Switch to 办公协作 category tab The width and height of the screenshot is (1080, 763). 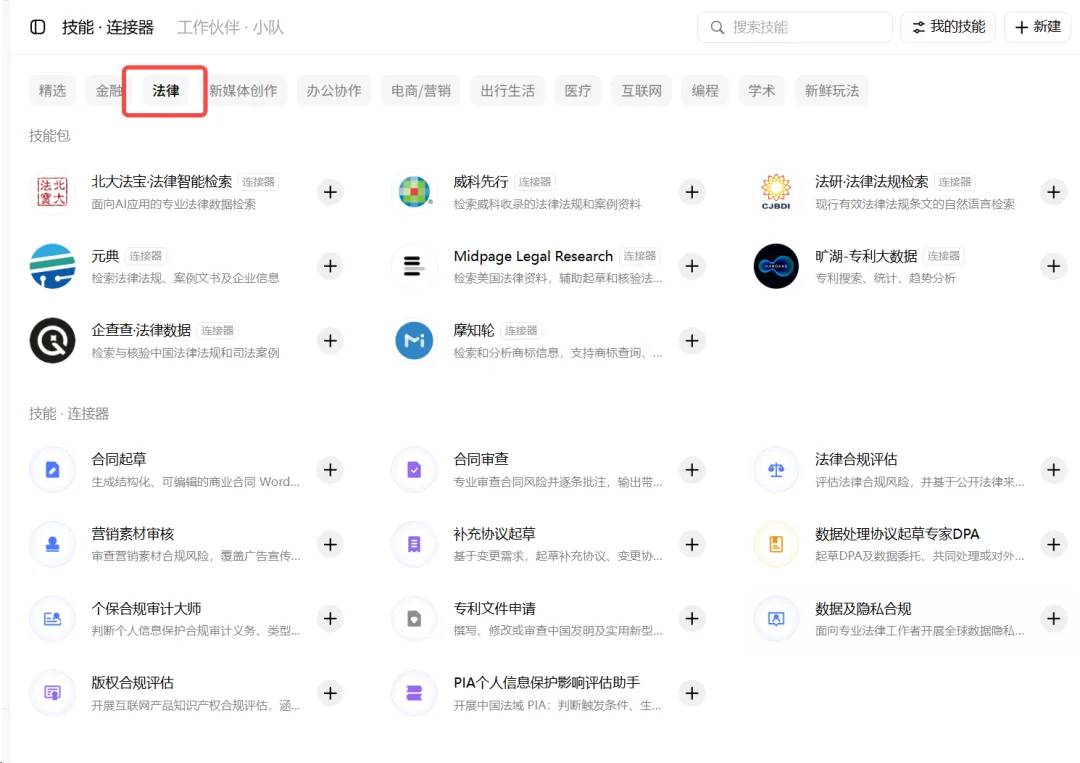point(334,90)
